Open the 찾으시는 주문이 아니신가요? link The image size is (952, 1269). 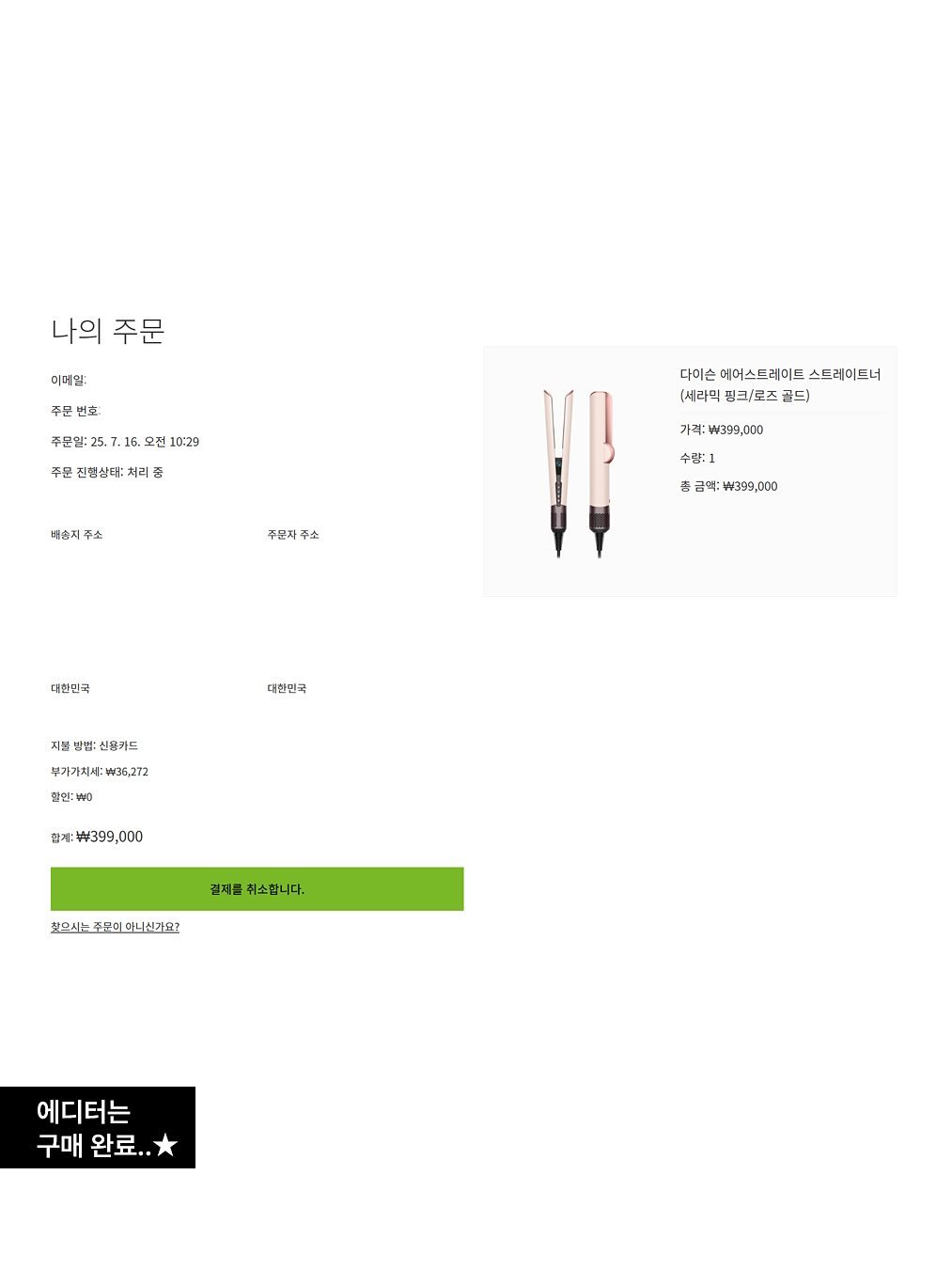[x=115, y=927]
